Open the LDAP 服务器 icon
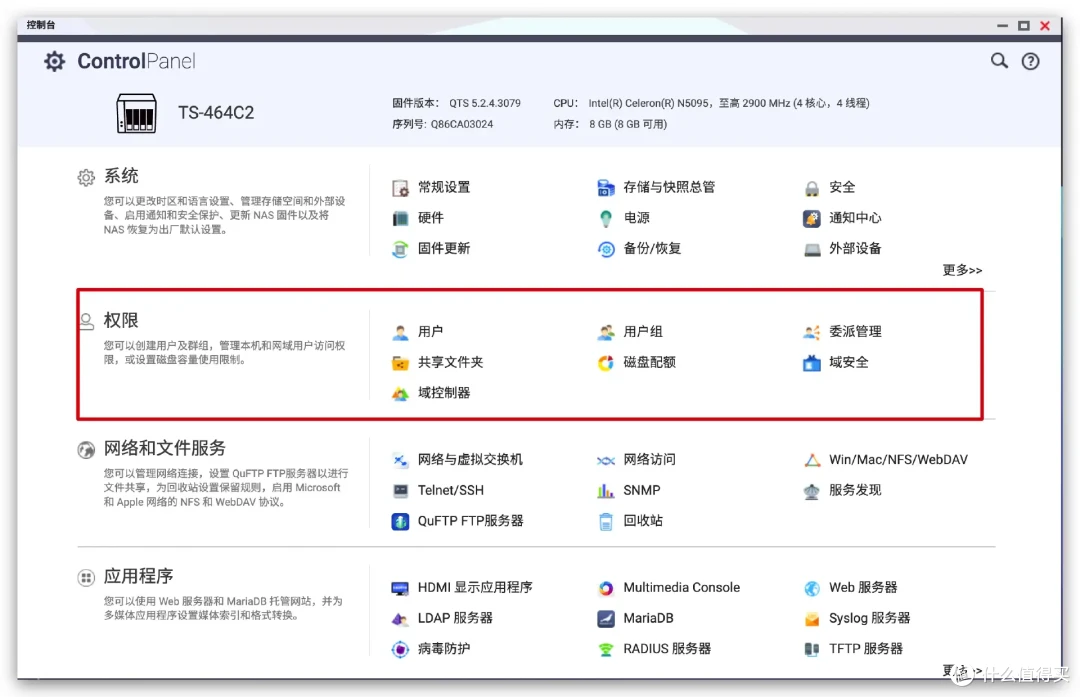Screen dimensions: 1080x697 (400, 618)
